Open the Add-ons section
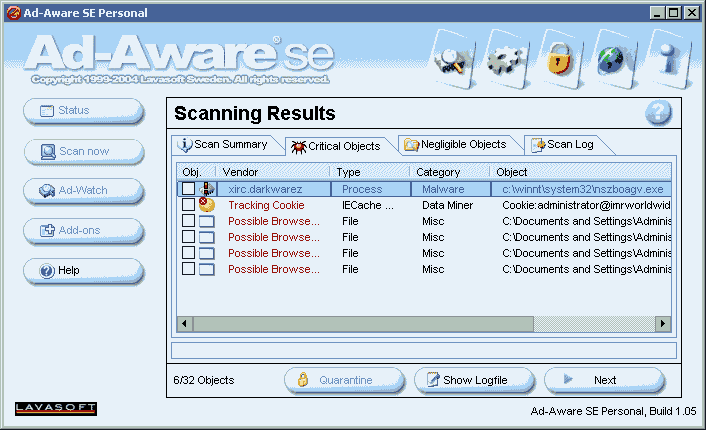This screenshot has height=430, width=706. tap(83, 231)
